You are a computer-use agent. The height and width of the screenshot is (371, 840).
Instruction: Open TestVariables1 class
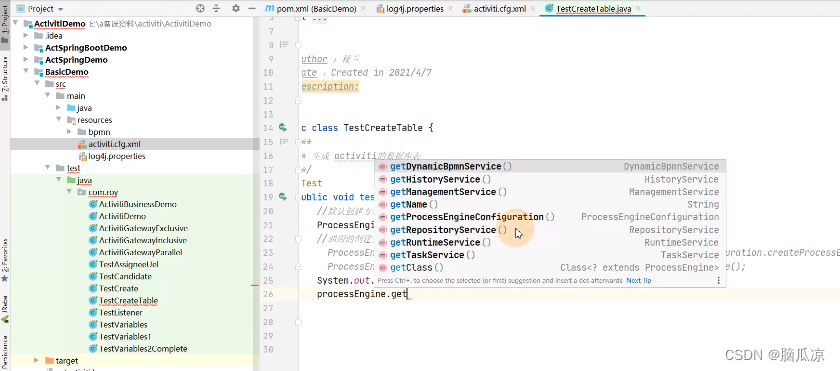pyautogui.click(x=125, y=337)
